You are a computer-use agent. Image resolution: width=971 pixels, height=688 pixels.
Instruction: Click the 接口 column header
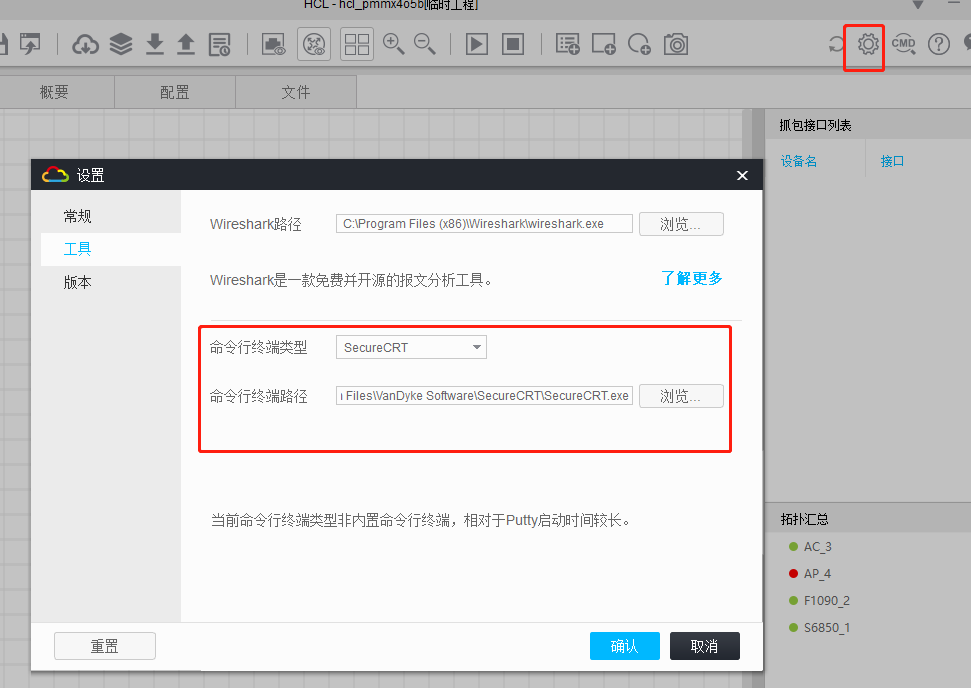[x=892, y=161]
